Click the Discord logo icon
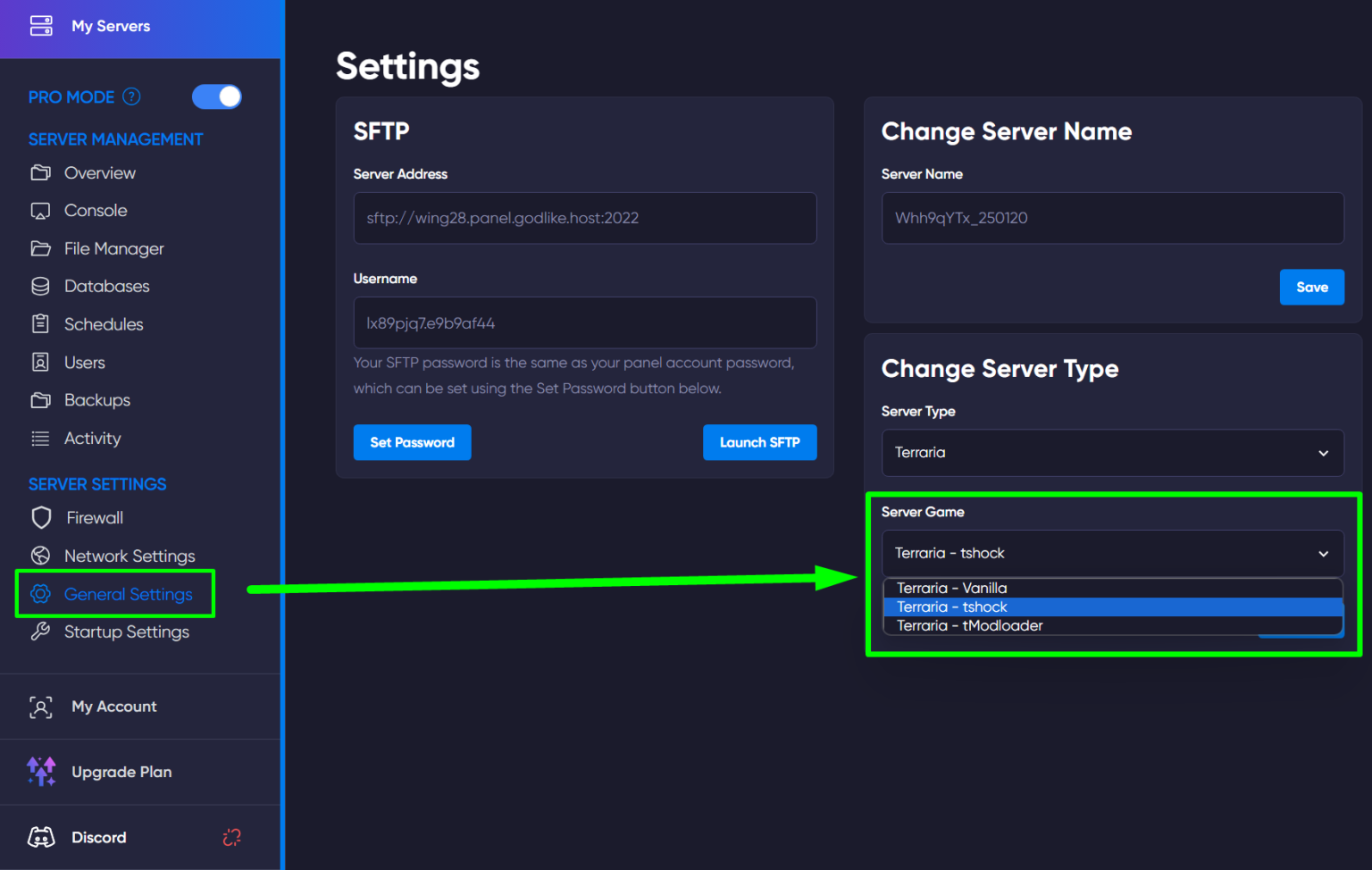Screen dimensions: 1372x870 coord(41,837)
